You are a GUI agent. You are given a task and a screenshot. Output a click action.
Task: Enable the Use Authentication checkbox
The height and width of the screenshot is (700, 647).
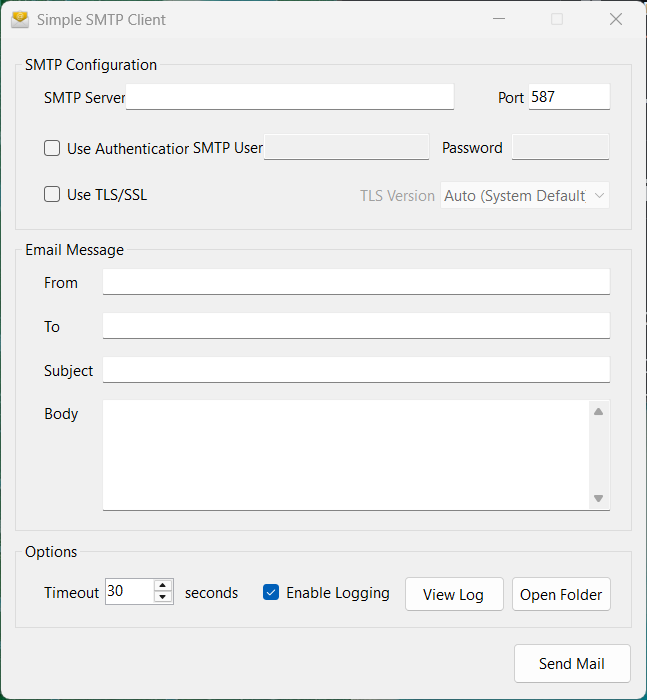point(52,149)
